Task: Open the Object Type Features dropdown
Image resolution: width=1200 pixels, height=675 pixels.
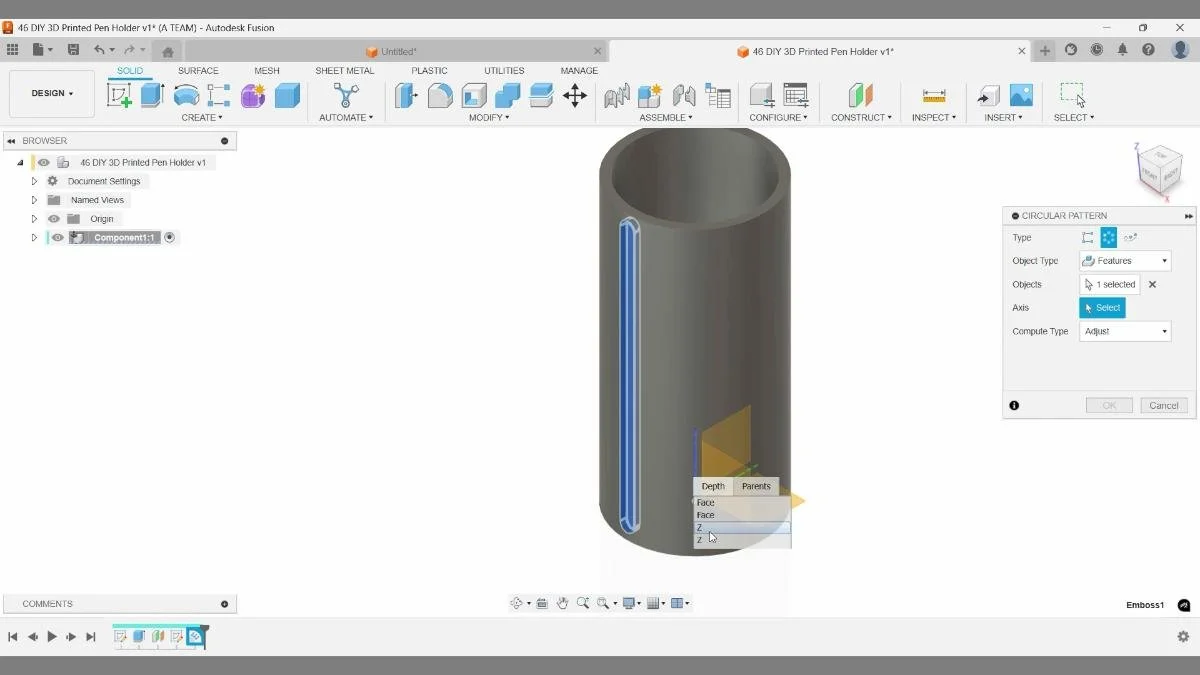Action: 1125,260
